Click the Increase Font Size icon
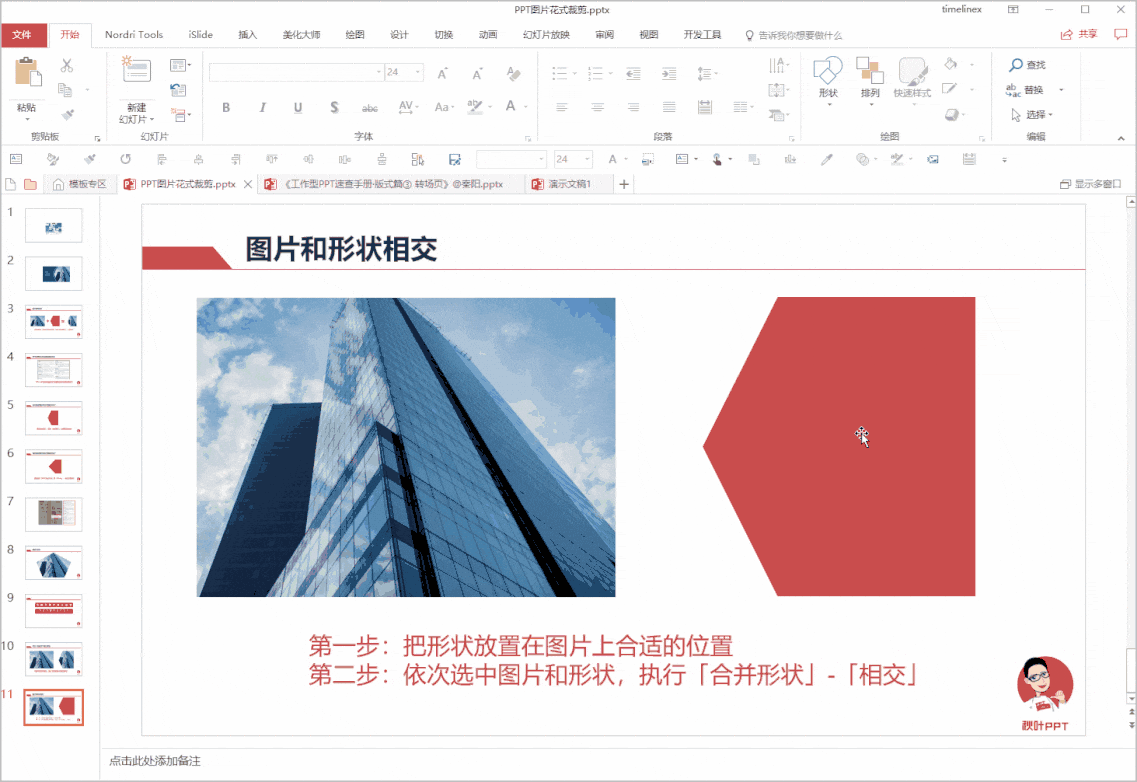The width and height of the screenshot is (1137, 782). [x=442, y=73]
